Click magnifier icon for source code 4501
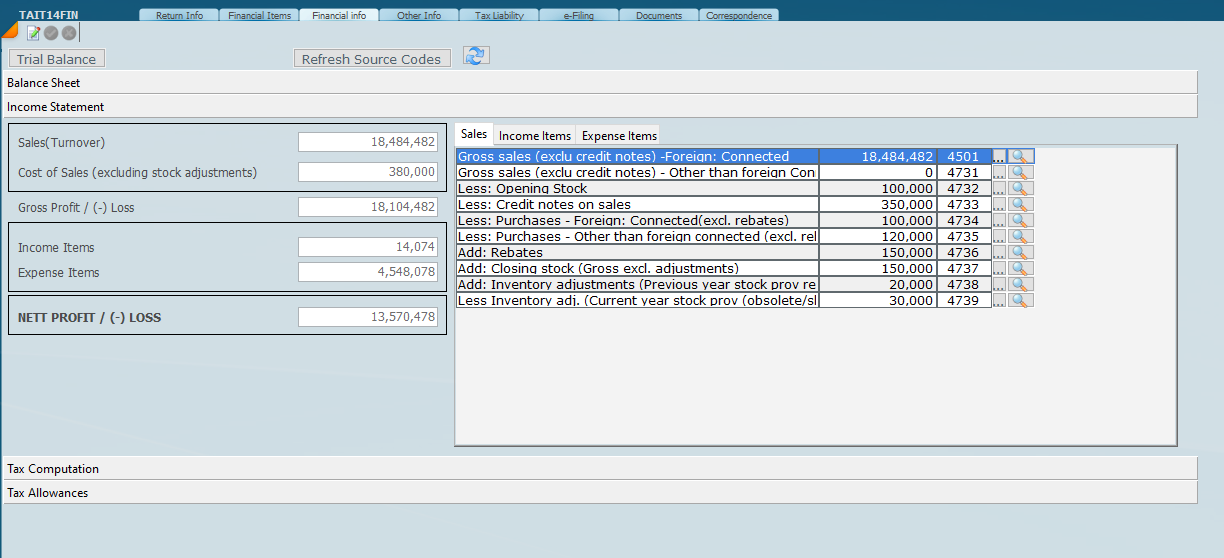Image resolution: width=1224 pixels, height=558 pixels. (x=1020, y=157)
